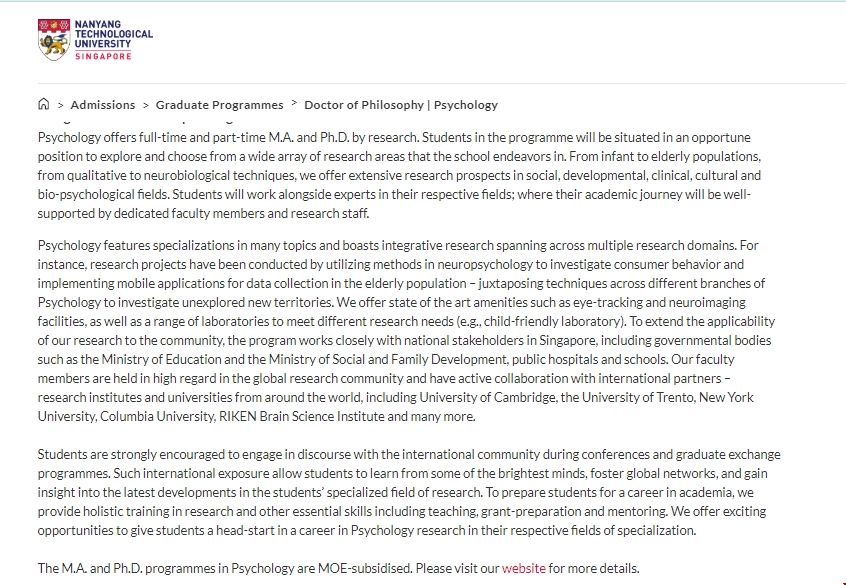The width and height of the screenshot is (846, 585).
Task: Click the chevron right after the home icon
Action: point(60,105)
